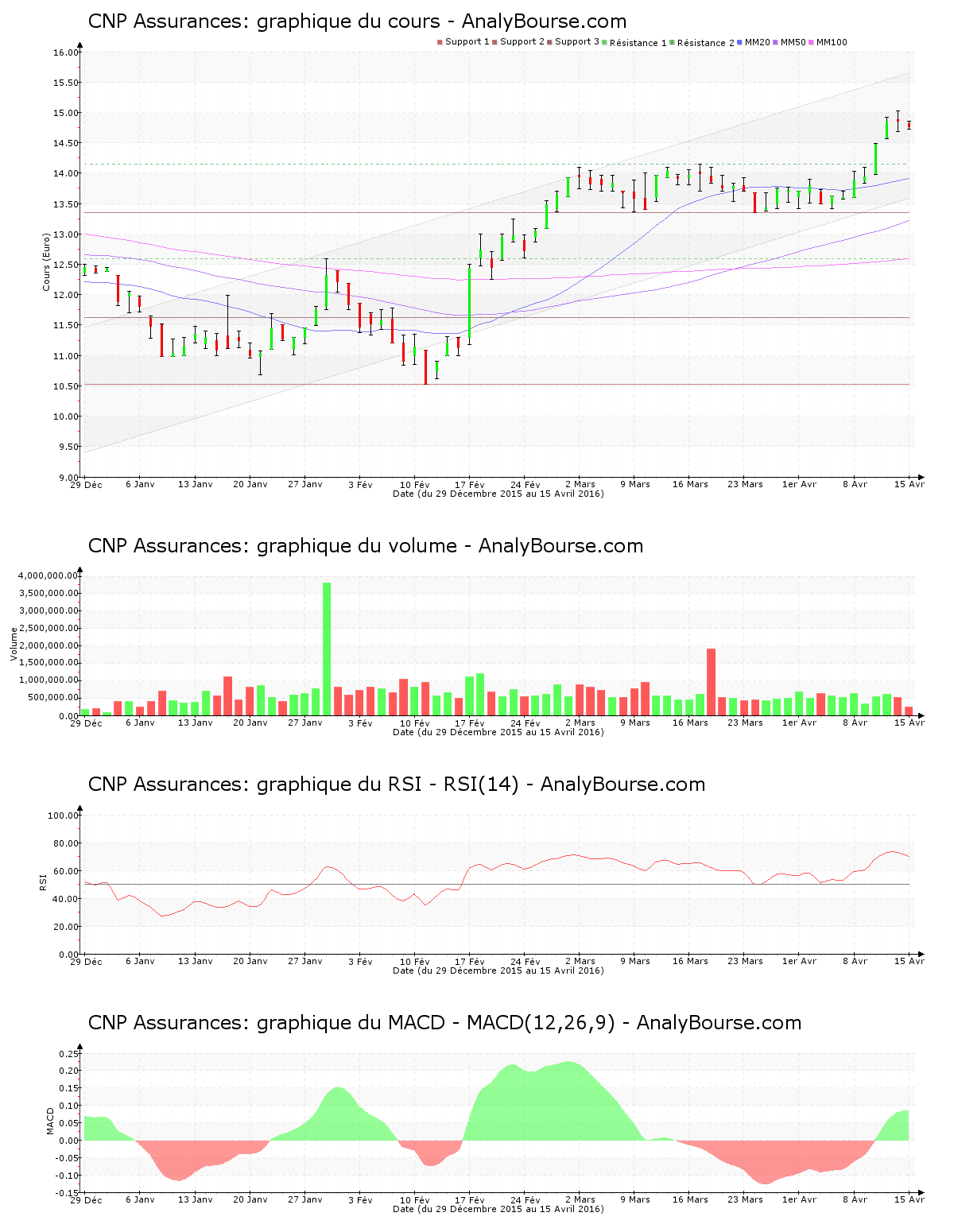This screenshot has height=1232, width=954.
Task: Click the 0.25 MACD axis value
Action: point(70,1054)
